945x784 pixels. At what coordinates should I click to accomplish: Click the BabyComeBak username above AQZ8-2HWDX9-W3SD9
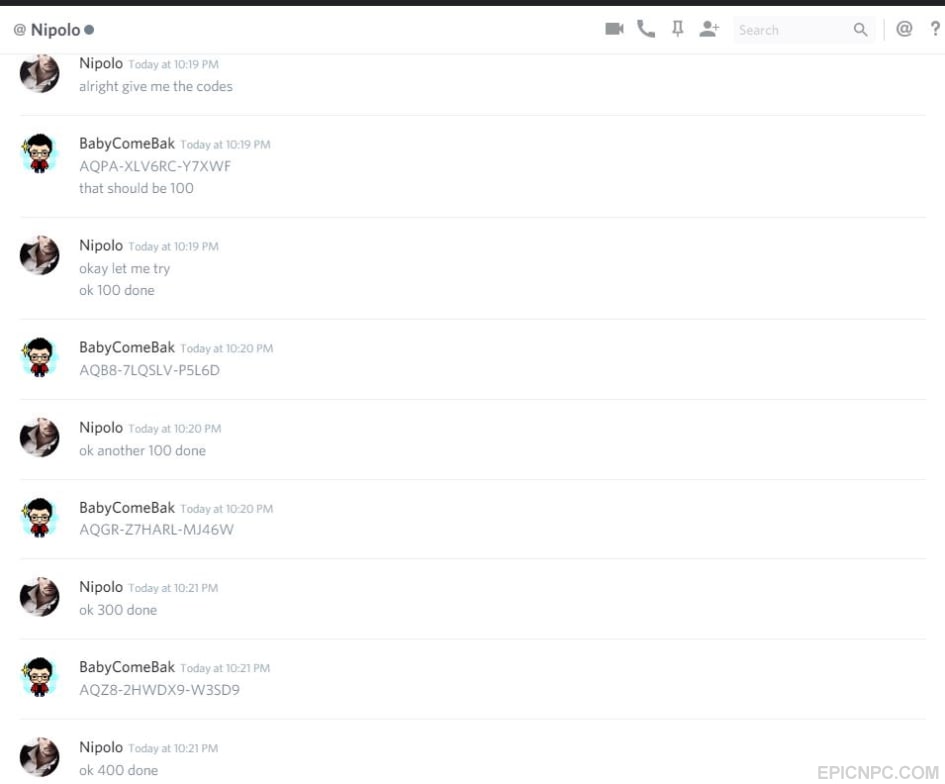pyautogui.click(x=127, y=667)
